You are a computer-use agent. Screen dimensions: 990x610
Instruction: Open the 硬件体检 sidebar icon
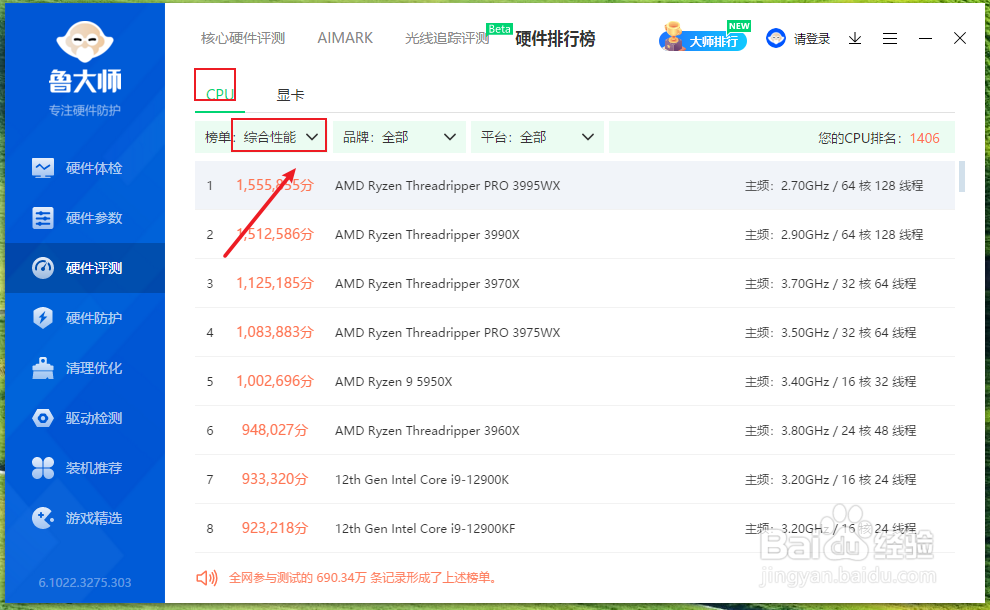43,168
